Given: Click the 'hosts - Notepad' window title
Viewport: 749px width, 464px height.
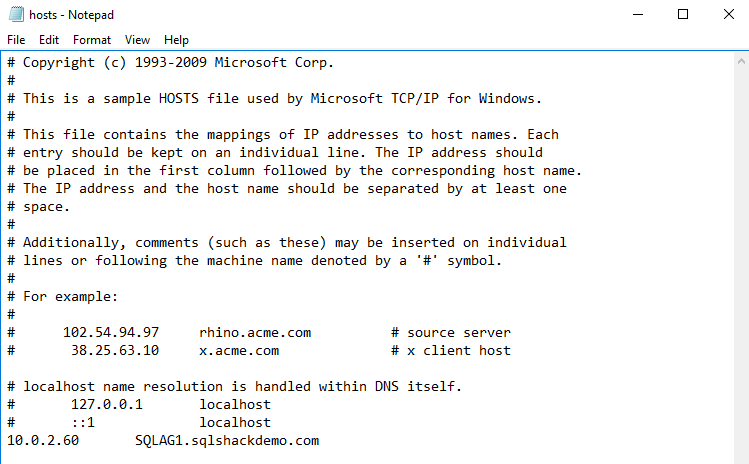Looking at the screenshot, I should click(x=74, y=15).
